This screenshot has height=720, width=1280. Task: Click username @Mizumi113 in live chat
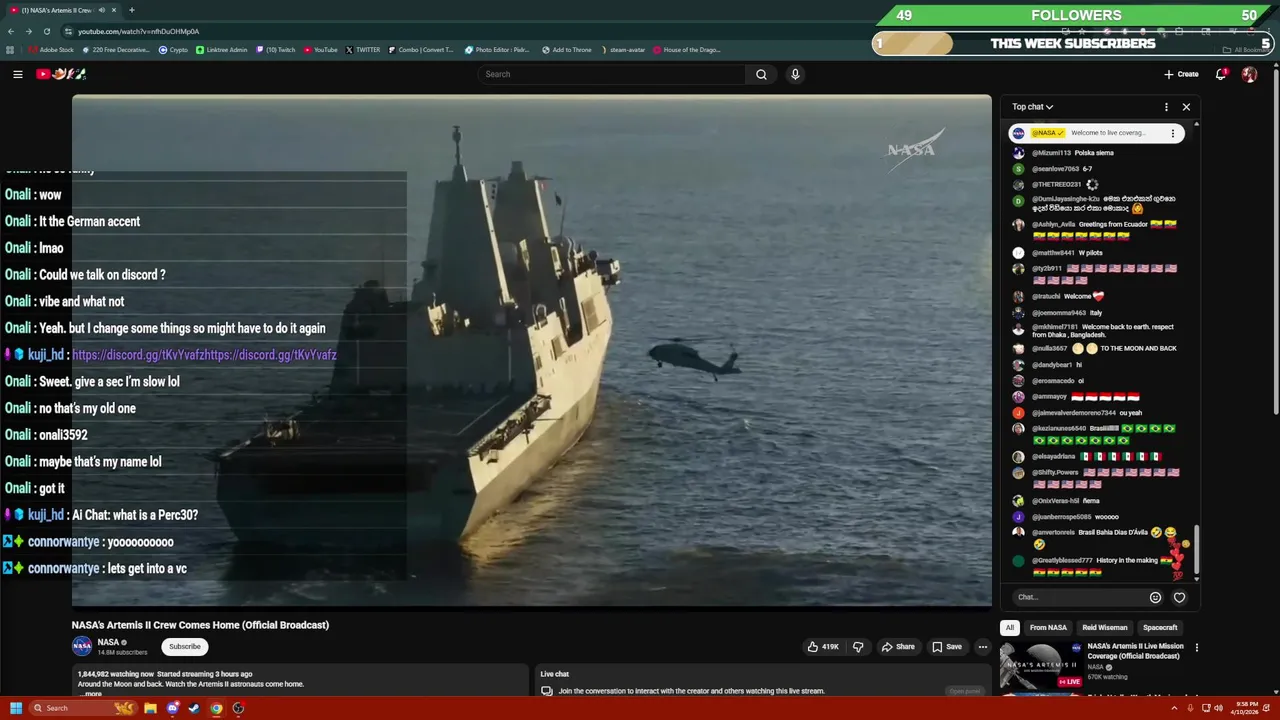pos(1051,153)
